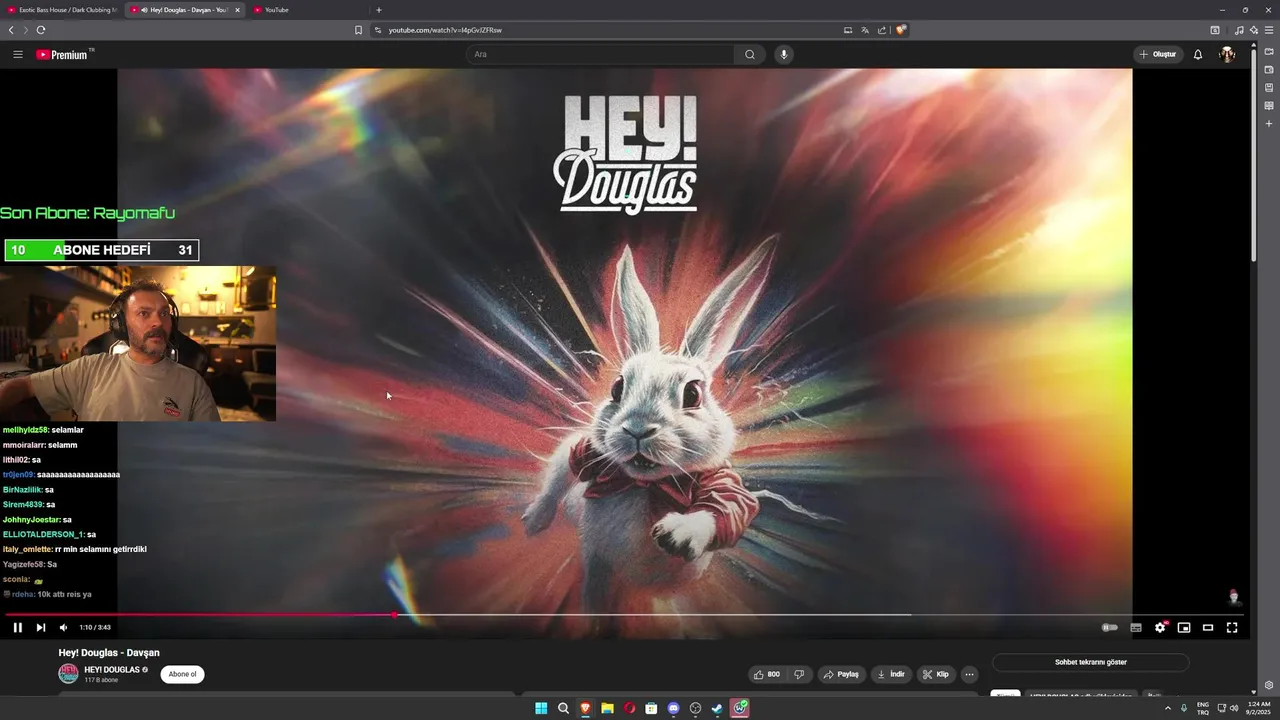Click the İndir download button
This screenshot has height=720, width=1280.
click(891, 674)
